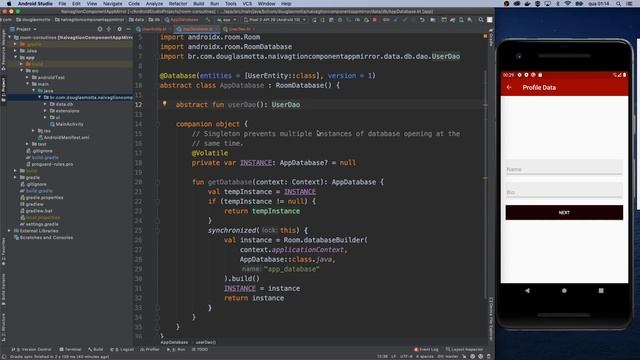Click the data breadcrumb in navigation bar
This screenshot has height=360, width=640.
point(136,20)
